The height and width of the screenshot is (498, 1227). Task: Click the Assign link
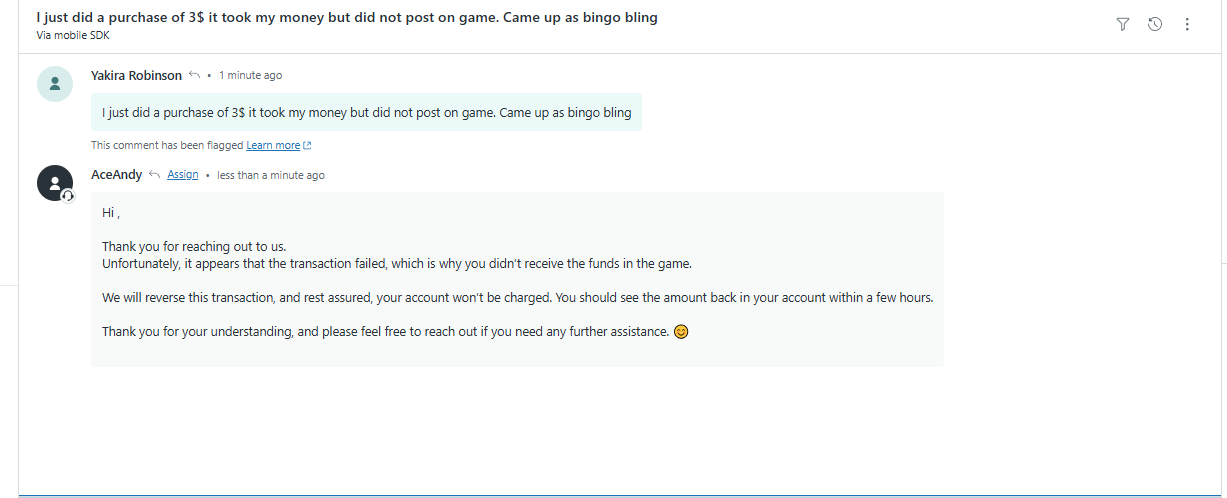(182, 175)
